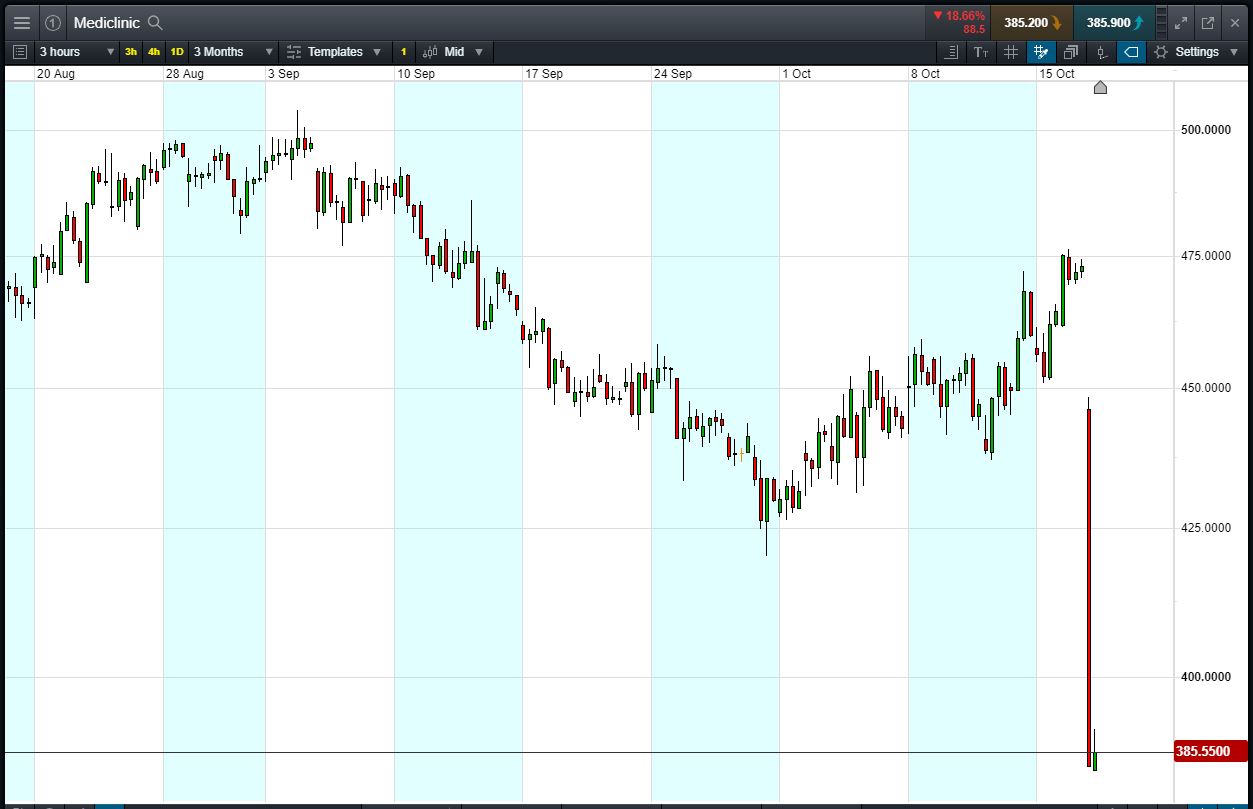Select the 3h quick interval
1253x809 pixels.
131,51
